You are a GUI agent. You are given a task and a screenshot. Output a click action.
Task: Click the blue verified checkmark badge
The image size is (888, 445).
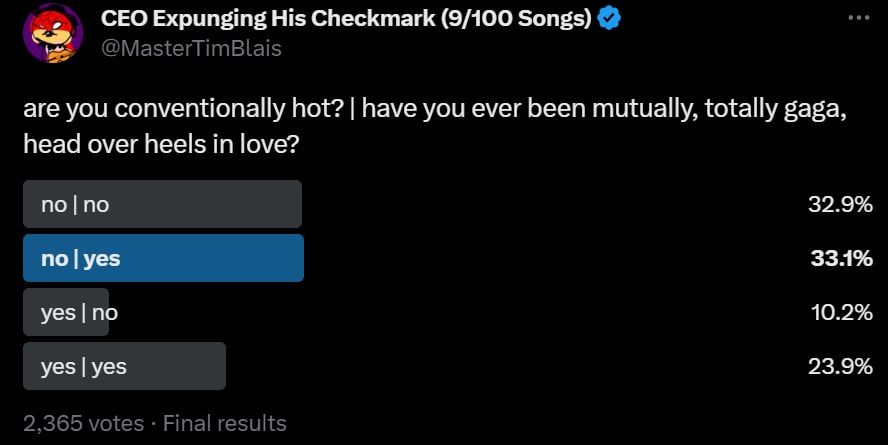(610, 19)
